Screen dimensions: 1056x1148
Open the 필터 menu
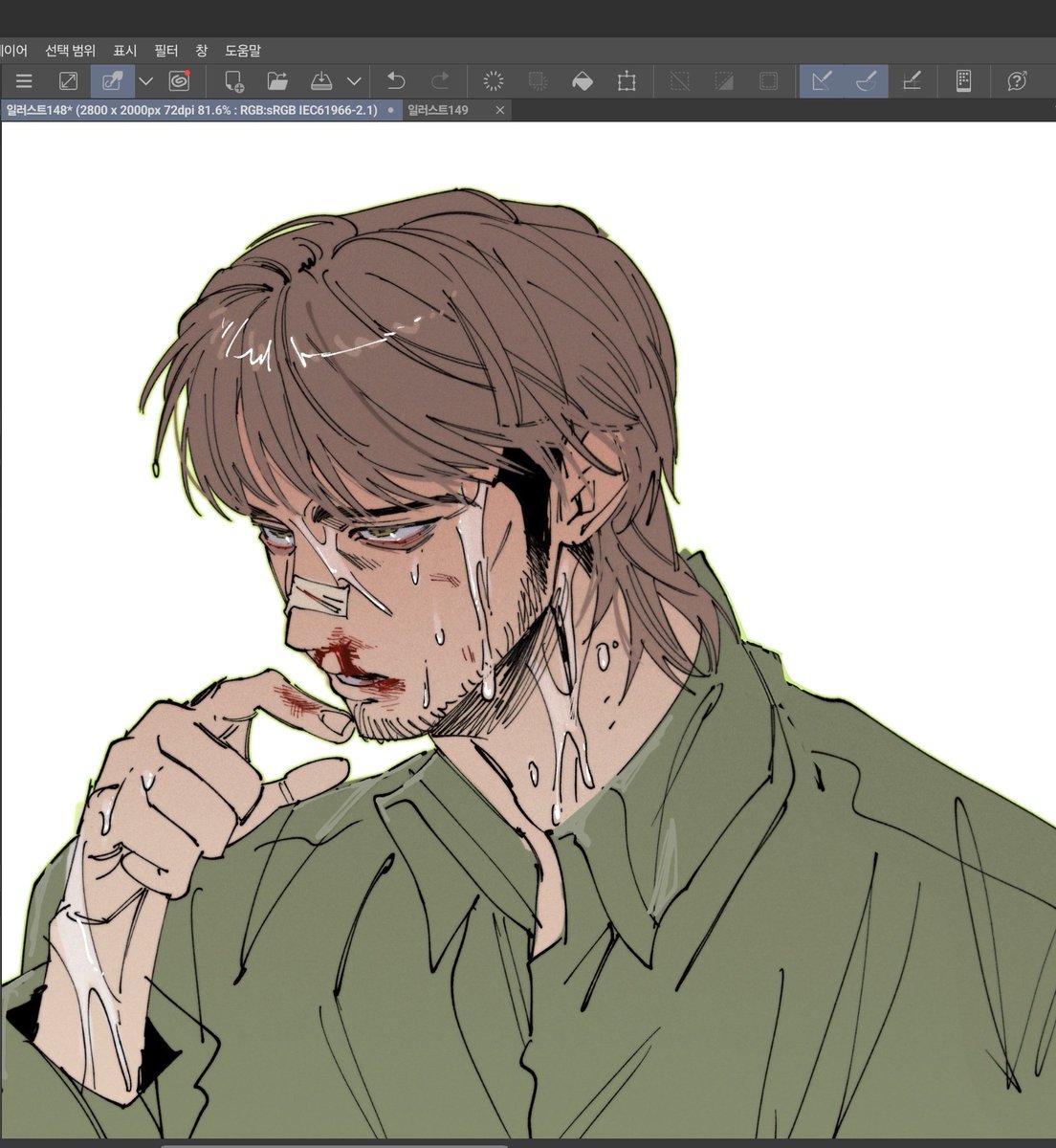tap(166, 50)
